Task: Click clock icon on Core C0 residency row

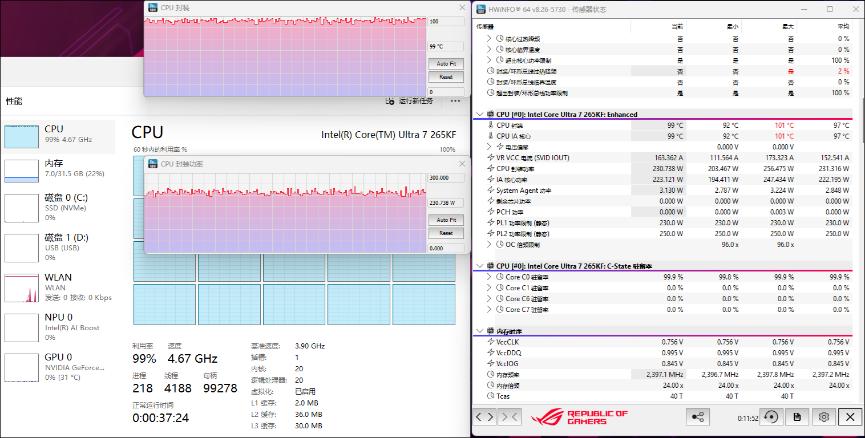Action: [x=500, y=277]
